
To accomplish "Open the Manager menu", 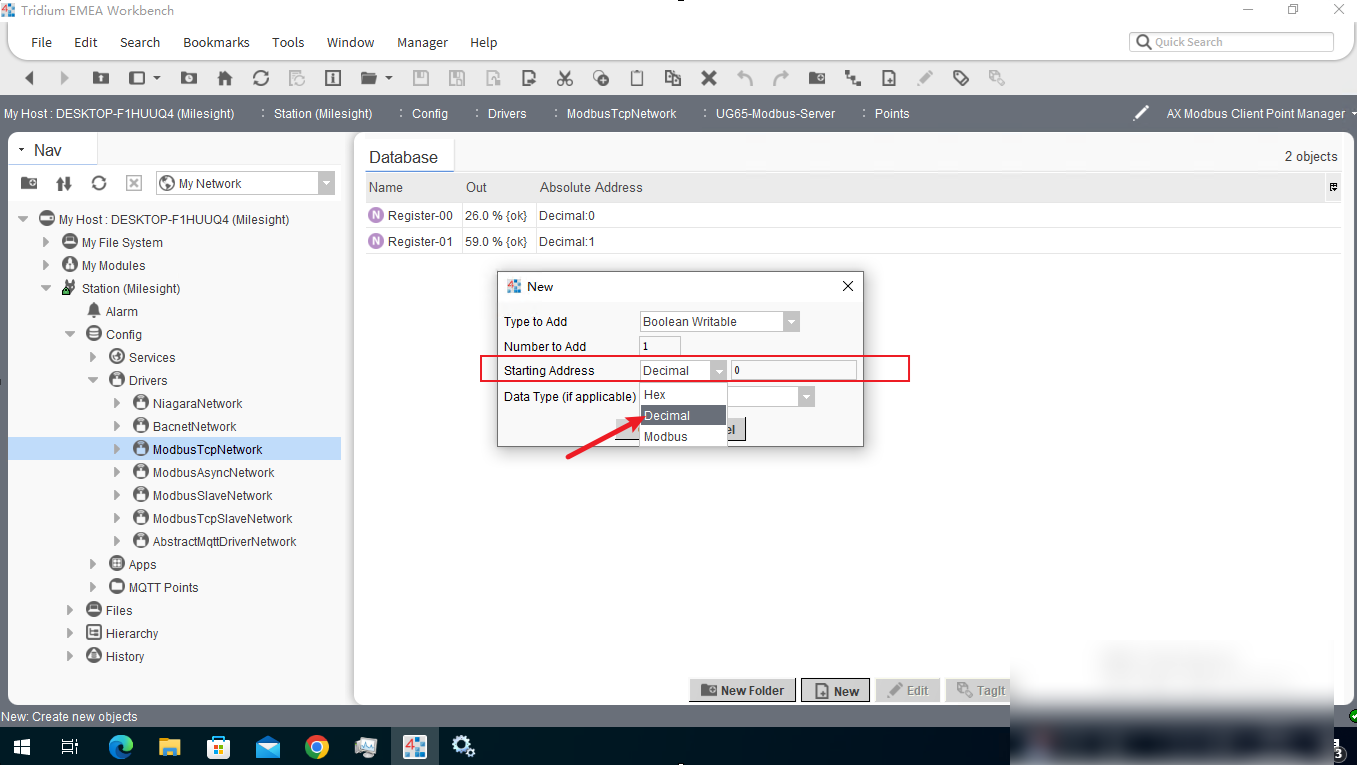I will pos(422,42).
